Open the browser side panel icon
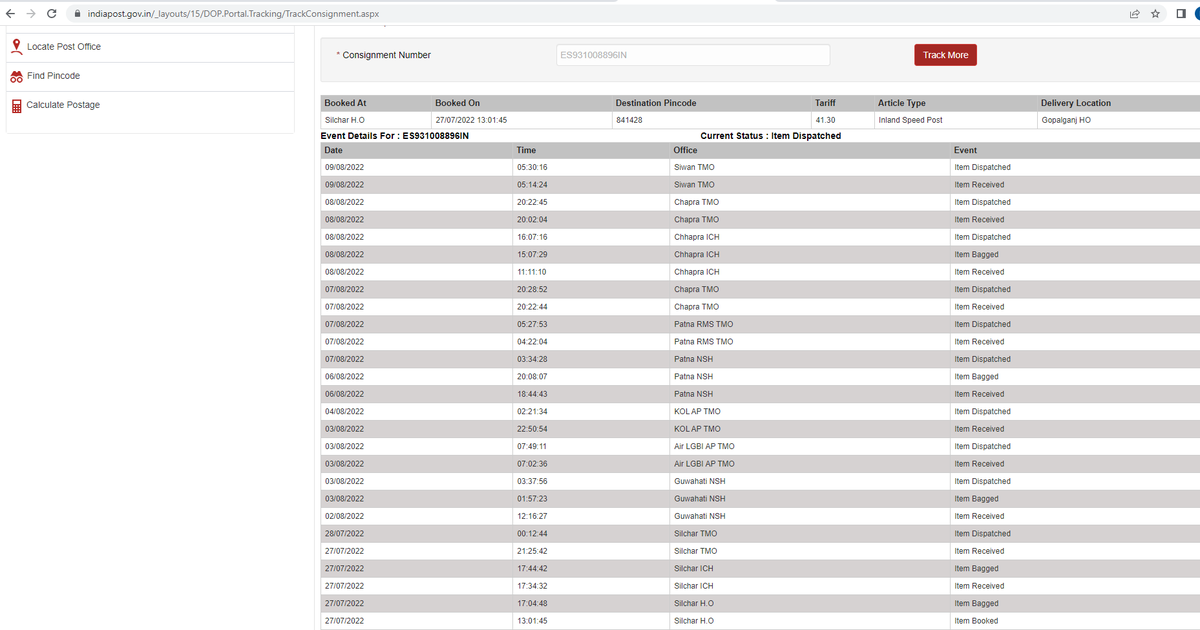The image size is (1200, 630). 1181,14
